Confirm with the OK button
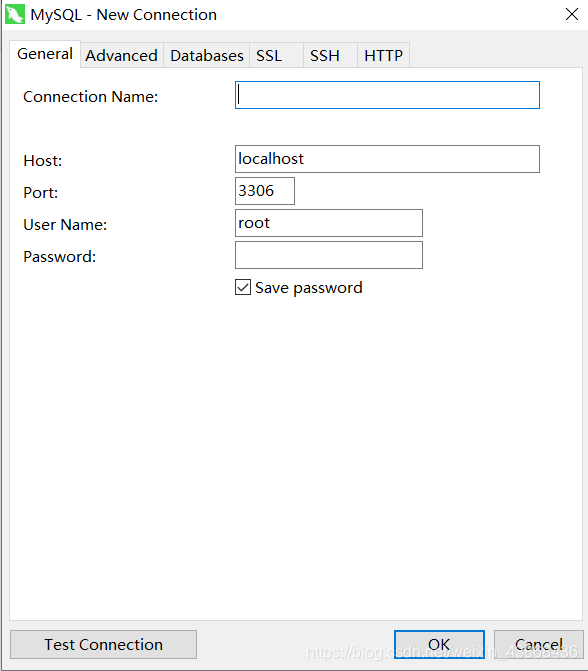Image resolution: width=588 pixels, height=671 pixels. [440, 644]
